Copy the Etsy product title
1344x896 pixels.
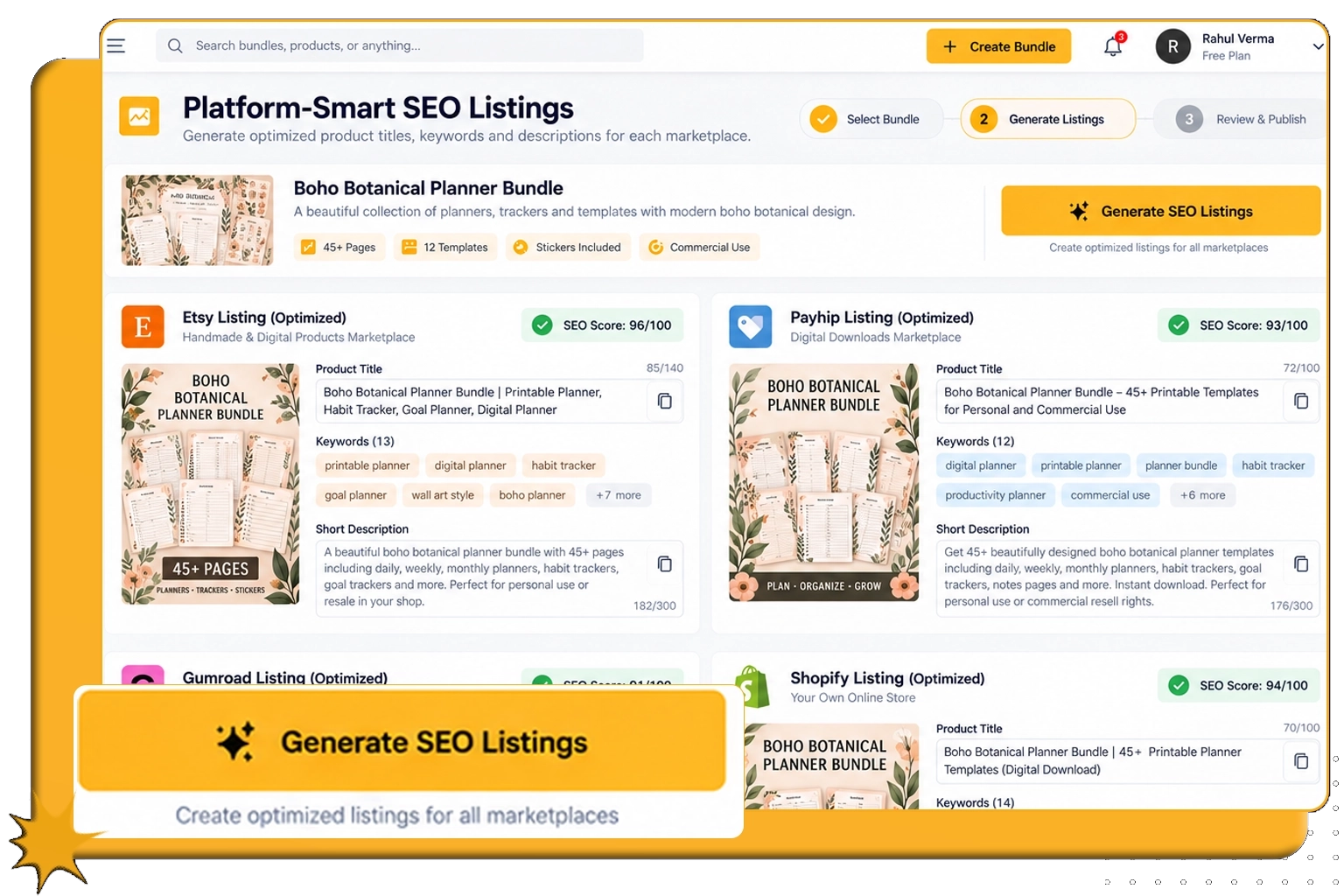tap(665, 401)
